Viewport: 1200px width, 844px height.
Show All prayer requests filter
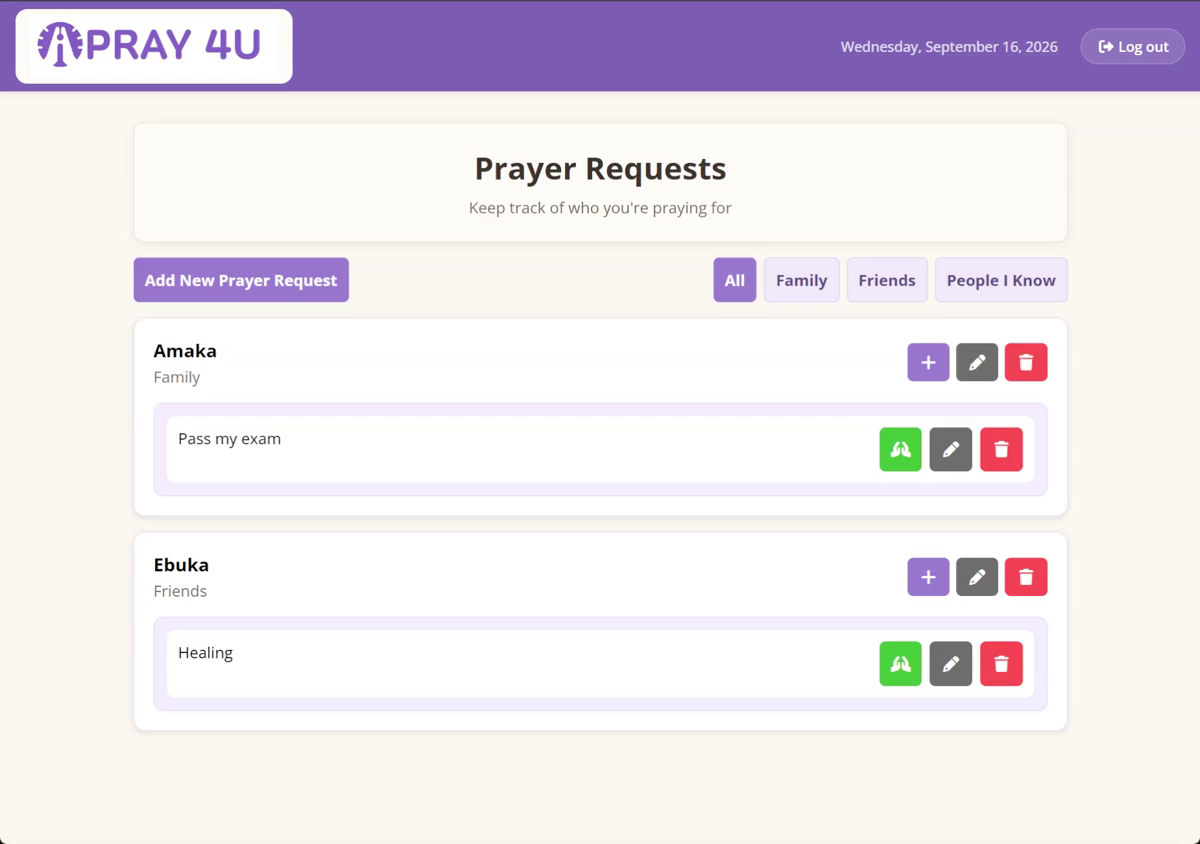[735, 280]
